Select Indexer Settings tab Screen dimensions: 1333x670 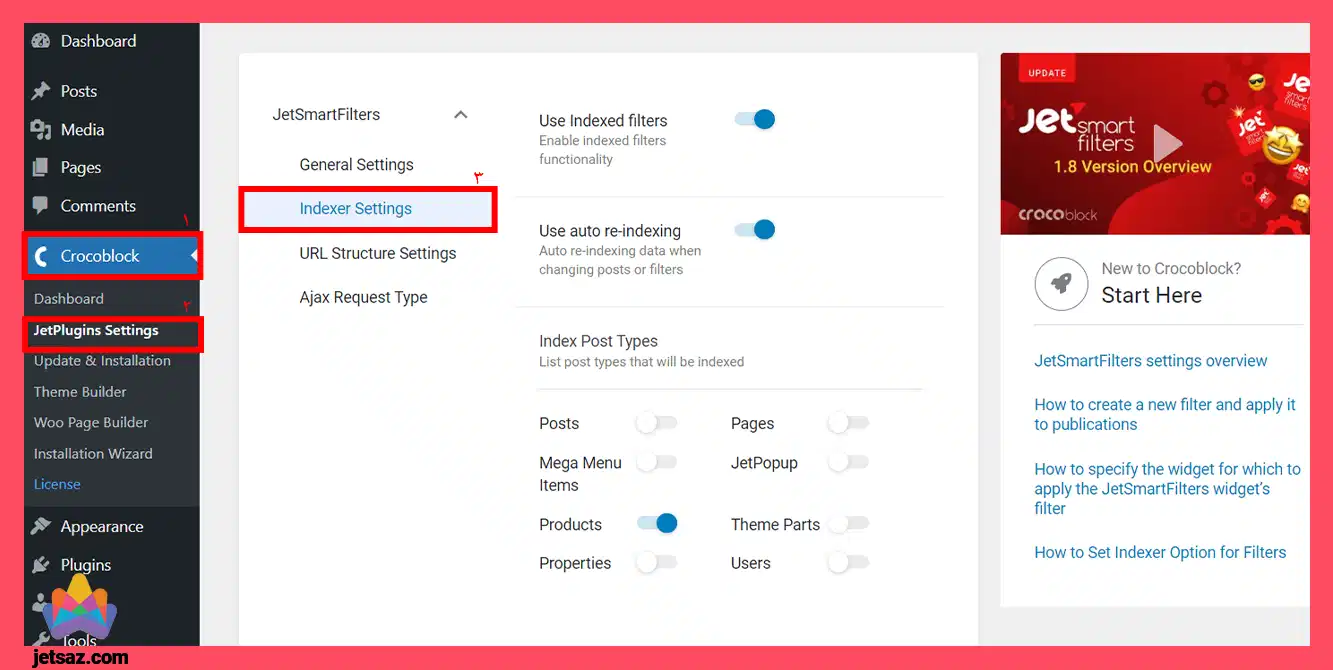[368, 209]
